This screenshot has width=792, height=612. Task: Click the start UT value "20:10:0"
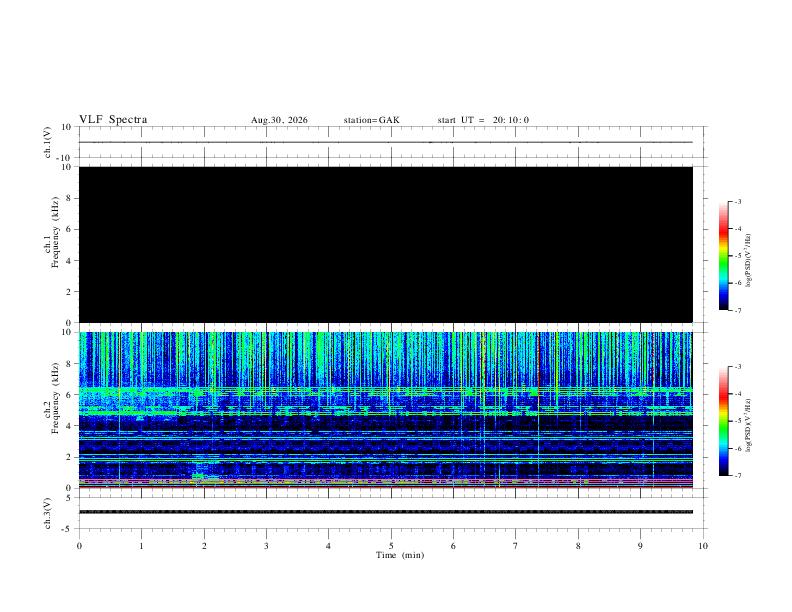(x=511, y=120)
